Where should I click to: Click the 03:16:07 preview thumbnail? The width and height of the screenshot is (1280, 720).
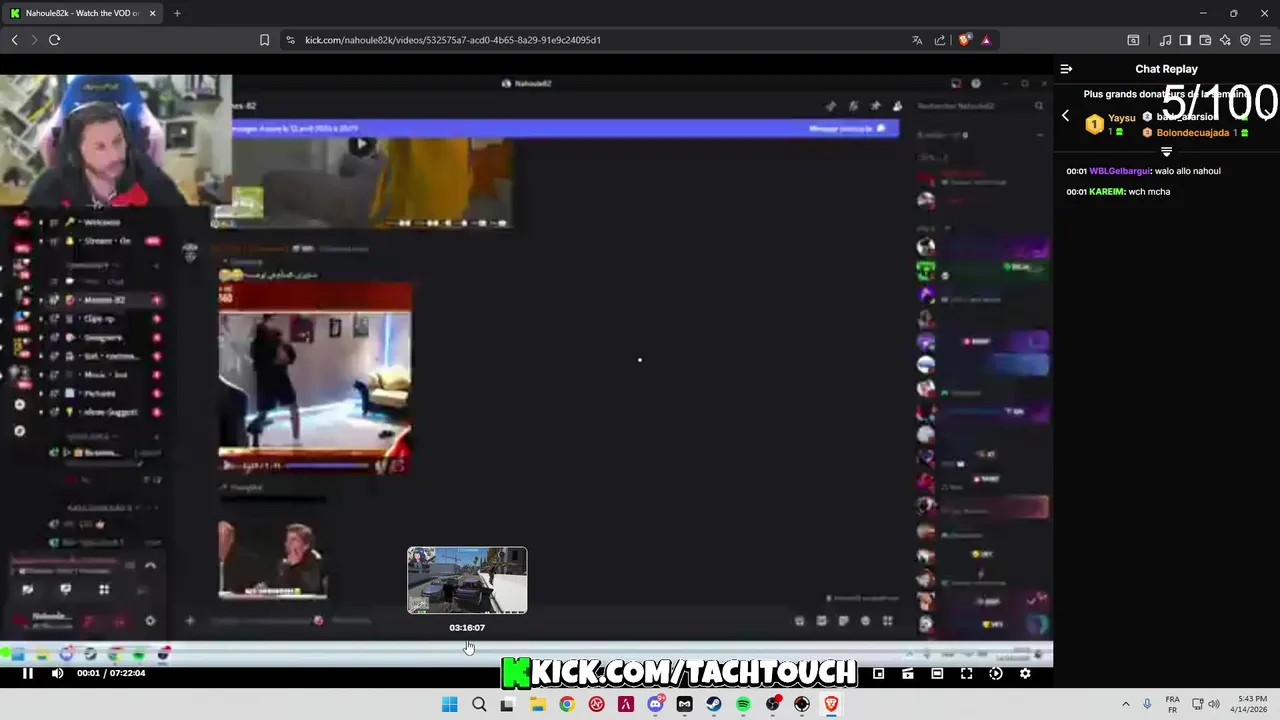(x=467, y=580)
